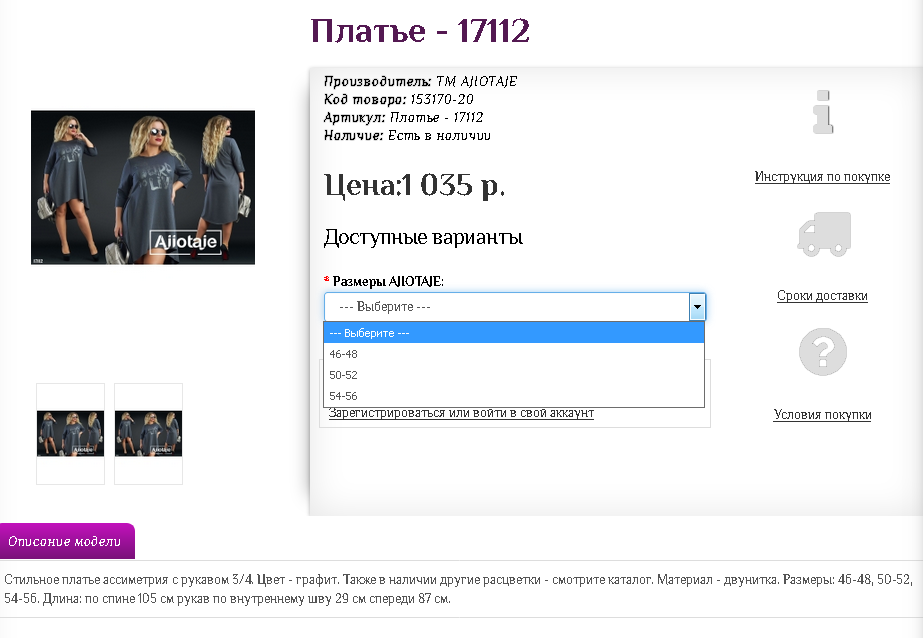This screenshot has width=923, height=638.
Task: Click the Ajiotaje logo on the photo
Action: tap(185, 241)
